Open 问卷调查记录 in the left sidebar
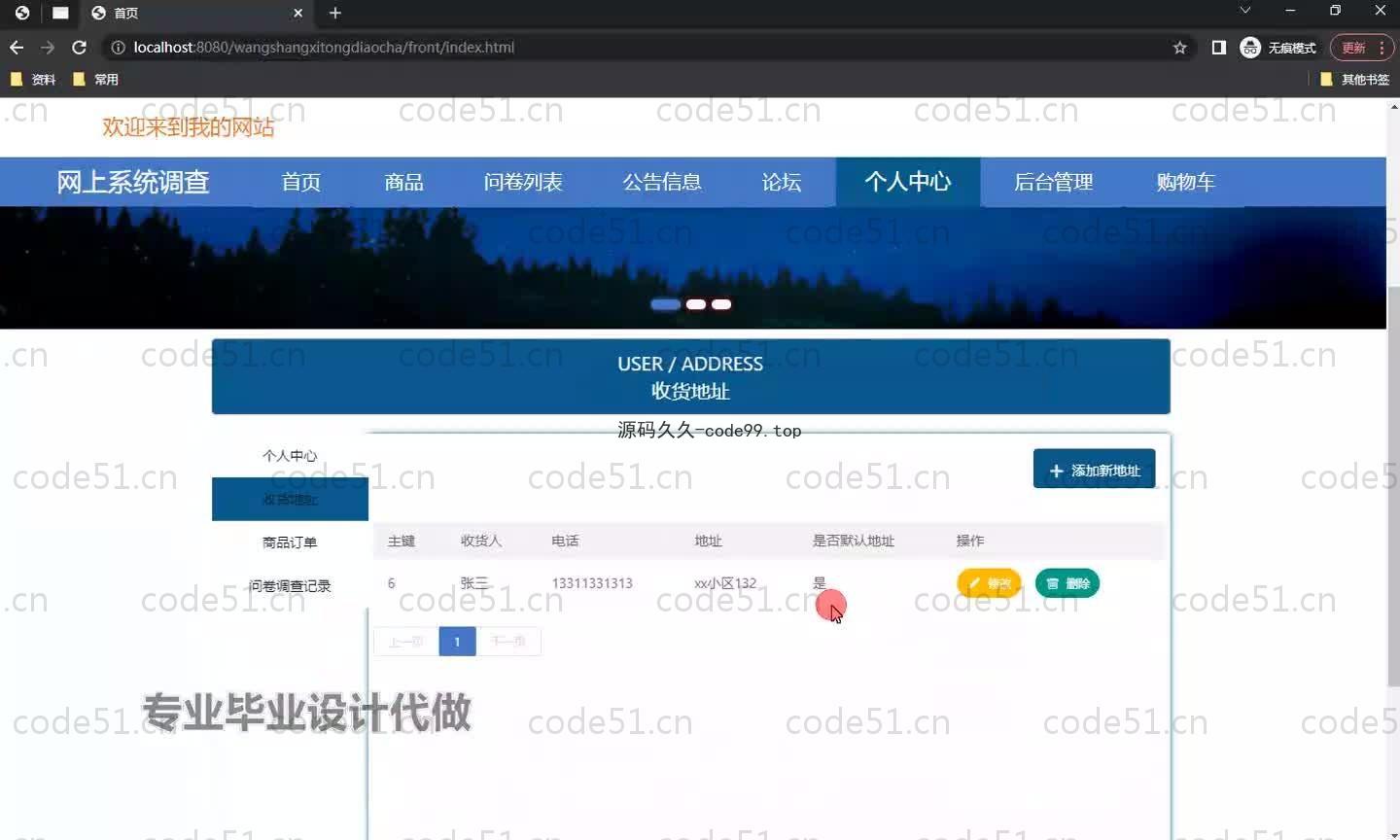 [x=290, y=586]
